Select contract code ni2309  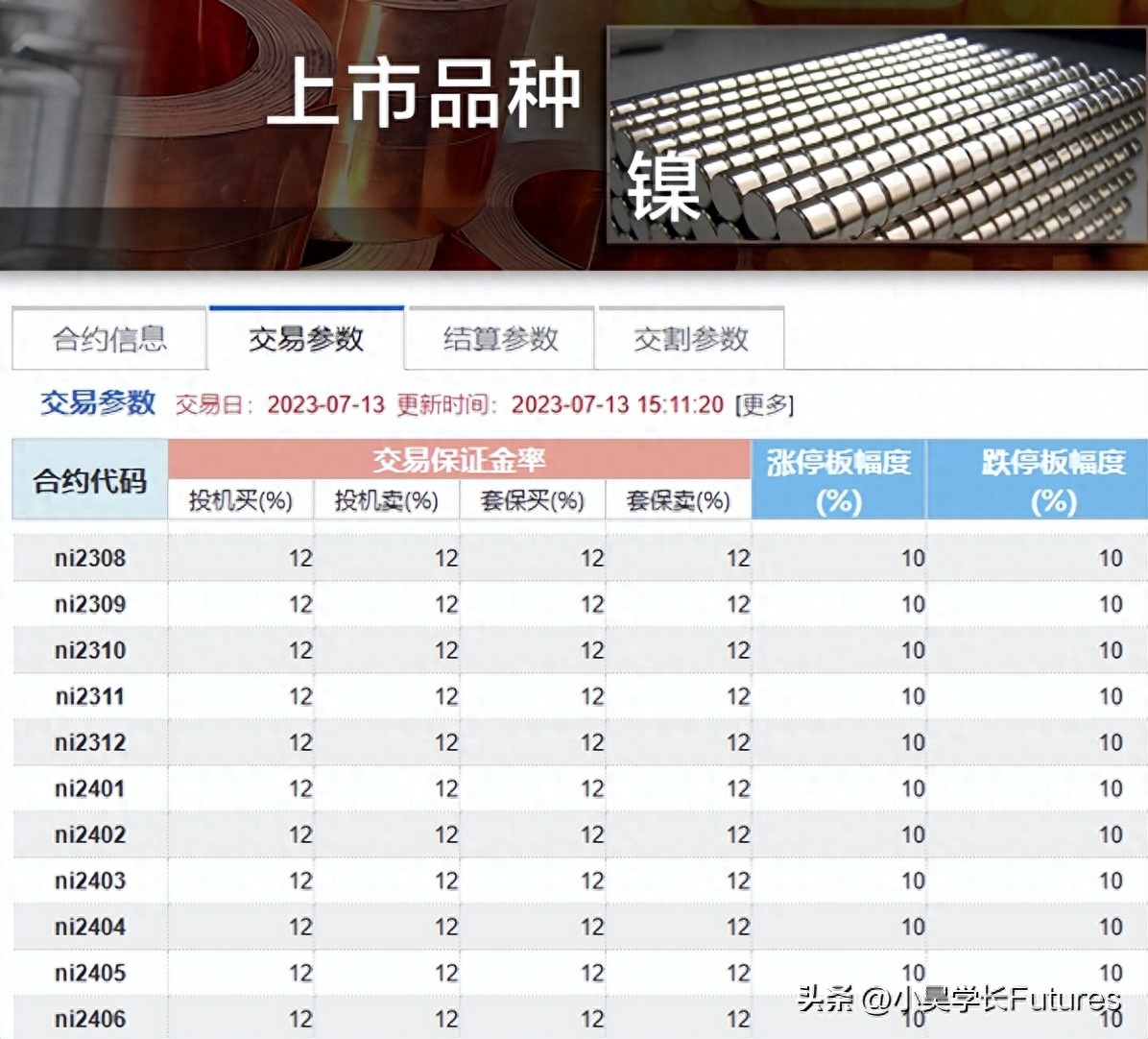click(90, 604)
